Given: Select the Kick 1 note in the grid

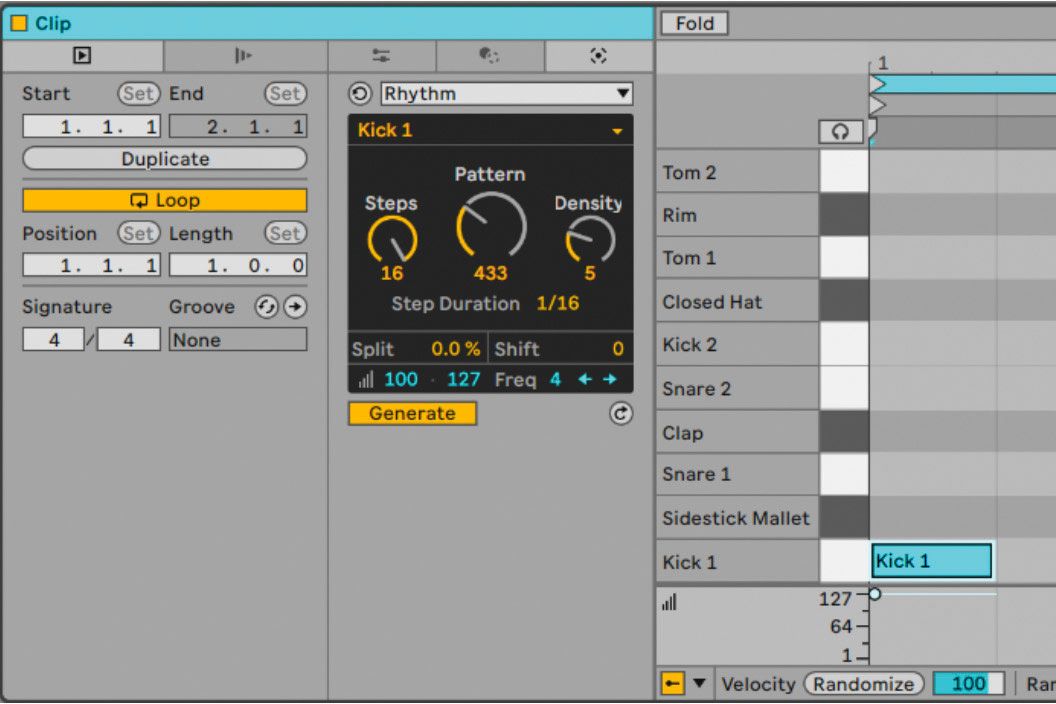Looking at the screenshot, I should click(x=930, y=561).
